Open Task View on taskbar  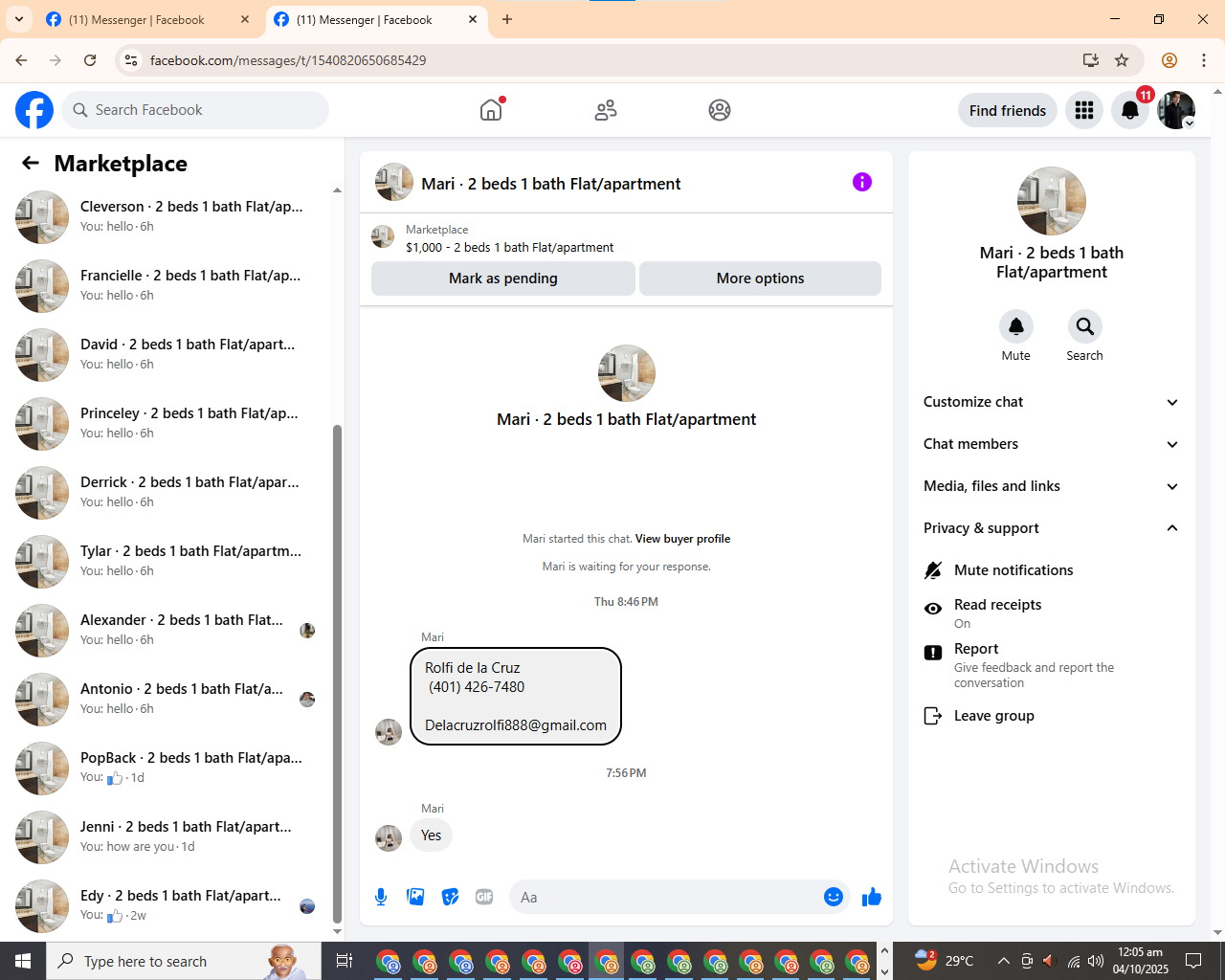point(345,961)
